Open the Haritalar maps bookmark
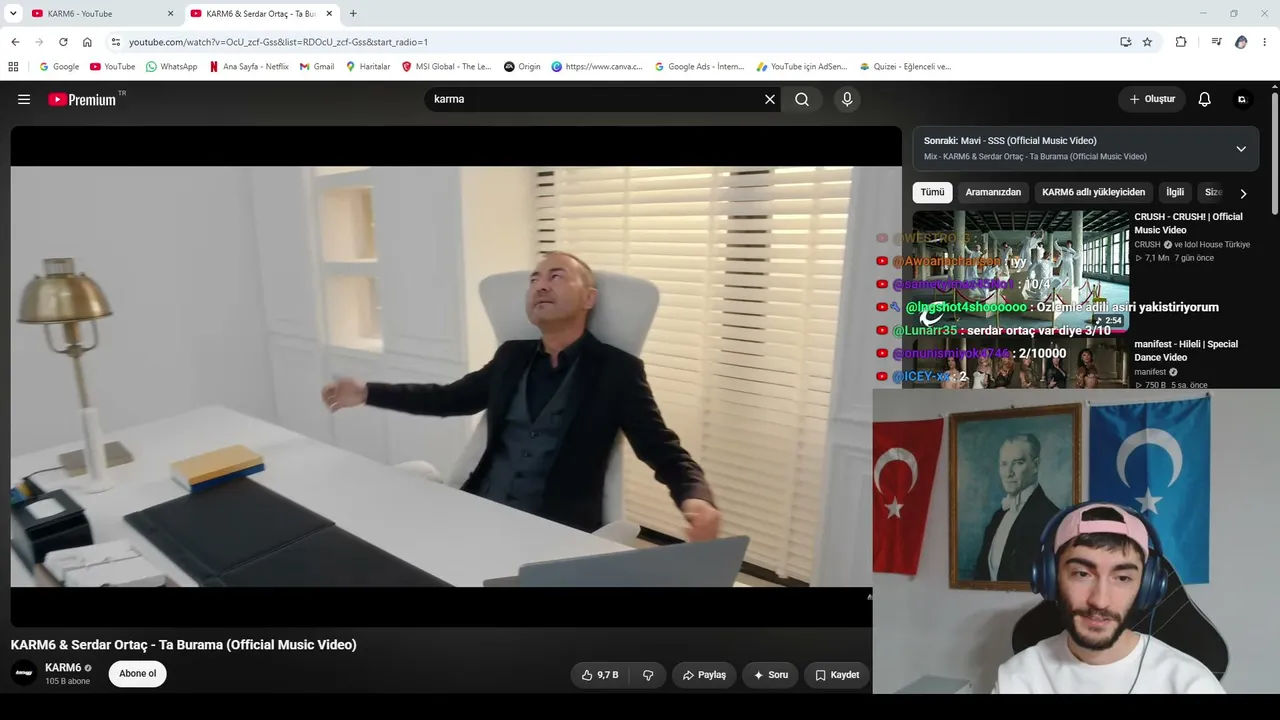 [368, 67]
